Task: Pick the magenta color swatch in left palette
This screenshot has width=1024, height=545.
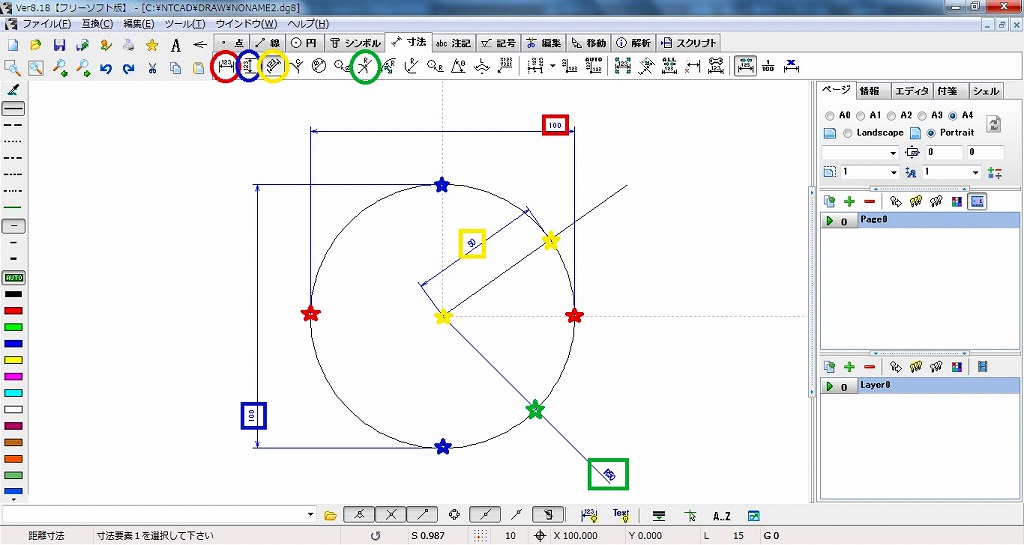Action: point(14,376)
